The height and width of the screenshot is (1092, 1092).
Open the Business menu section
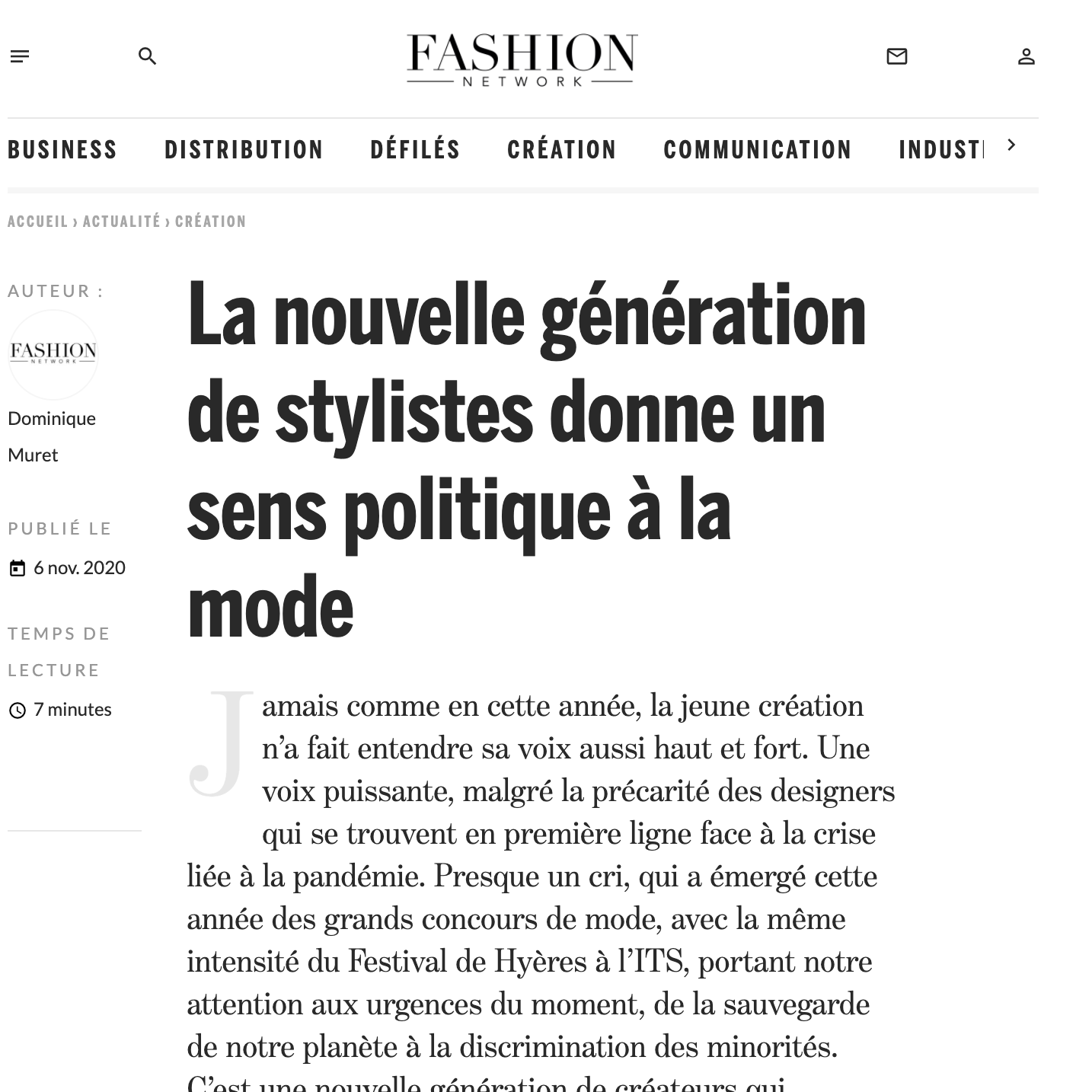[62, 150]
